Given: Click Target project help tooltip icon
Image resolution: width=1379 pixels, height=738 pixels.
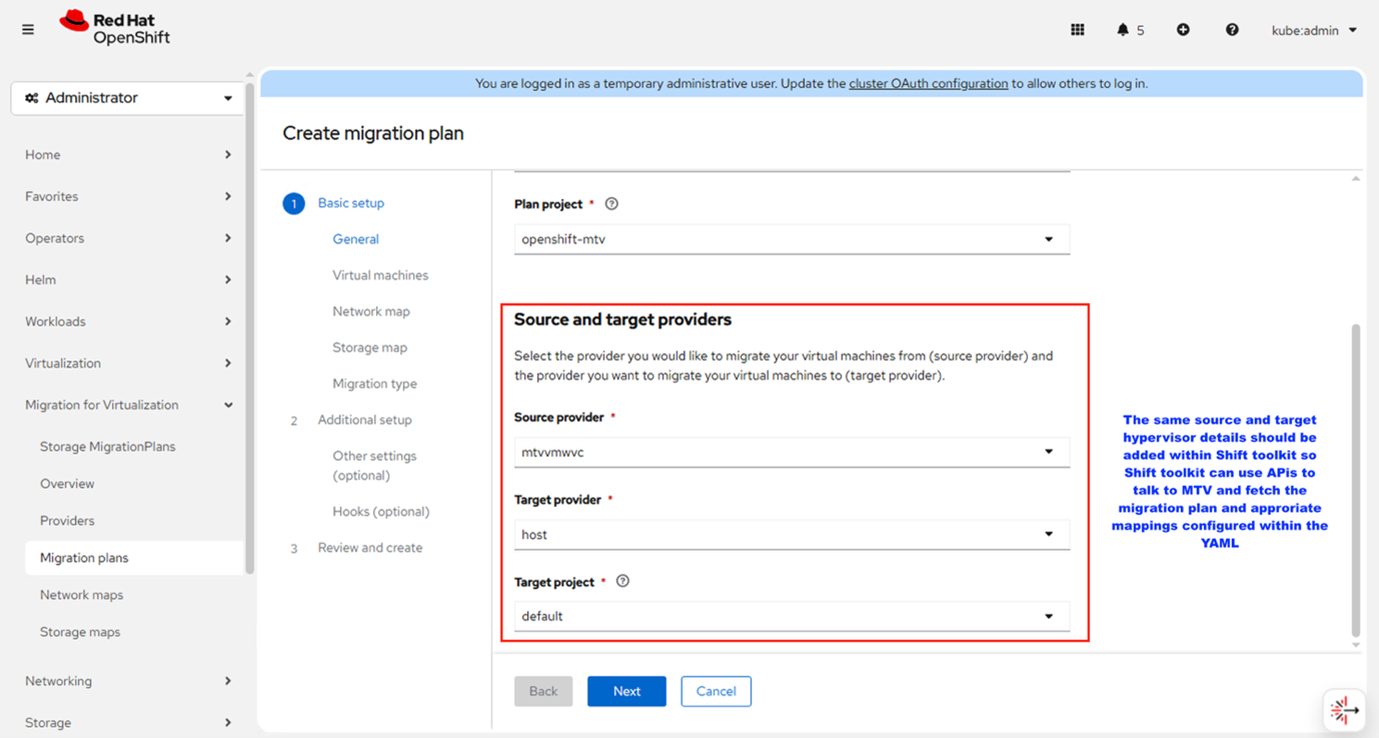Looking at the screenshot, I should coord(623,581).
